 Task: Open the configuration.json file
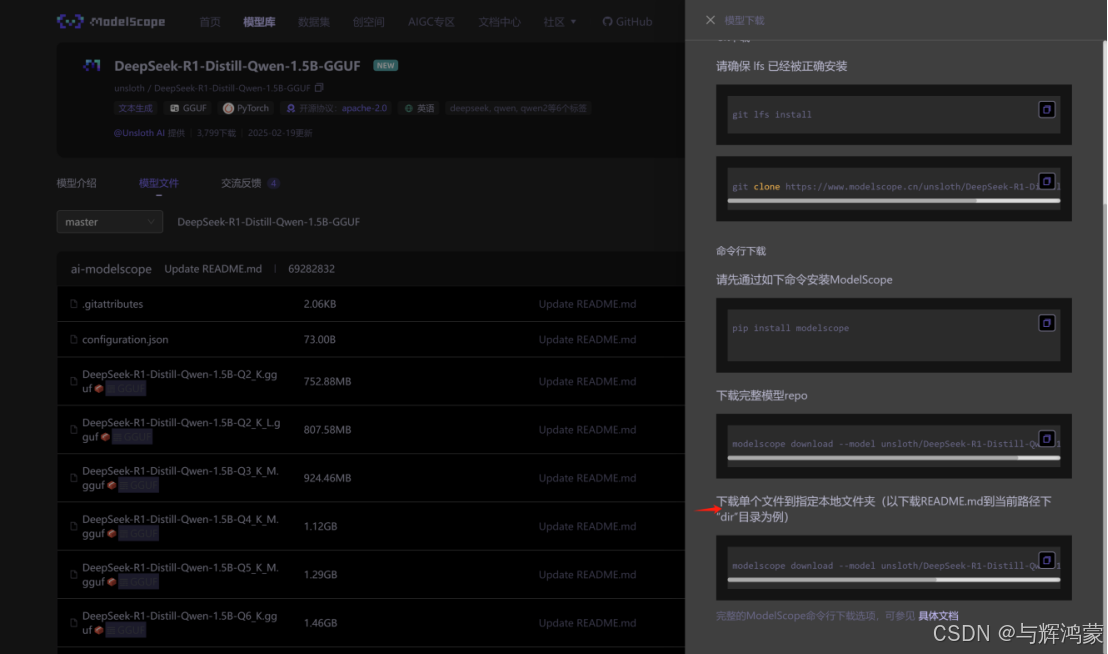pyautogui.click(x=125, y=340)
